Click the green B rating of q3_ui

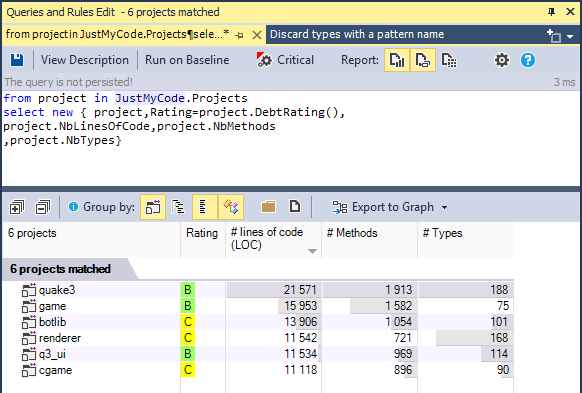pos(188,354)
